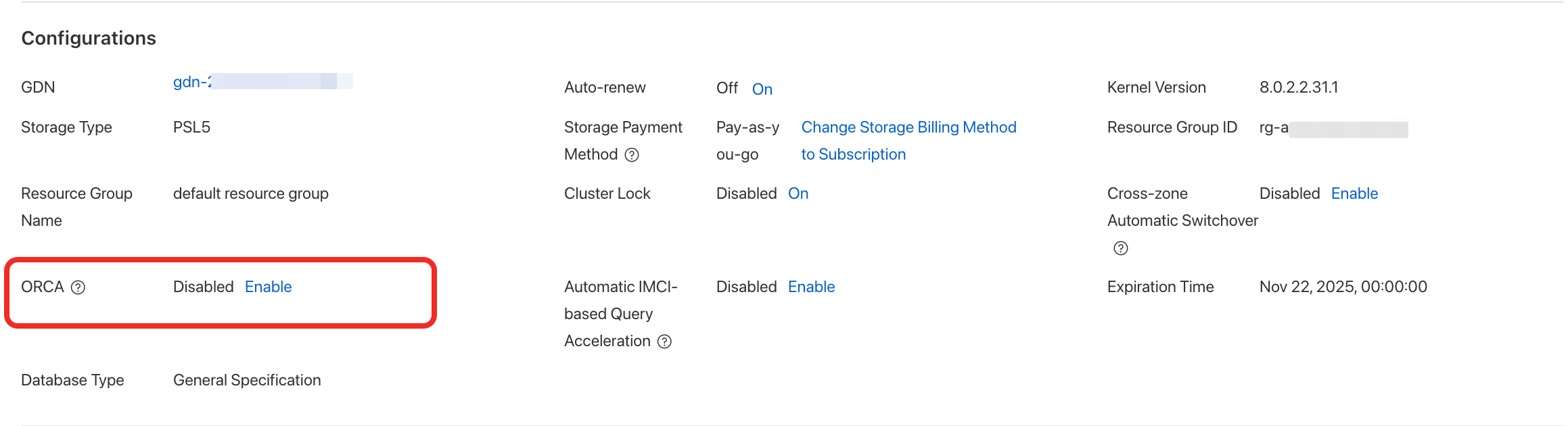Click the Expiration Time value Nov 22, 2025
The width and height of the screenshot is (1568, 426).
tap(1343, 287)
